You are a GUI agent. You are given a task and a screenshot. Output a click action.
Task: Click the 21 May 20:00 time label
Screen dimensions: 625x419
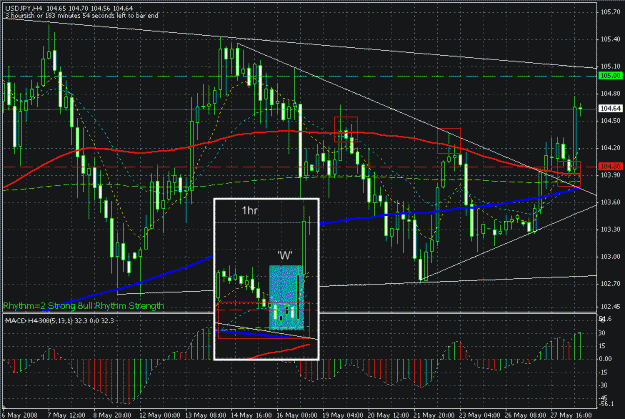tap(434, 415)
